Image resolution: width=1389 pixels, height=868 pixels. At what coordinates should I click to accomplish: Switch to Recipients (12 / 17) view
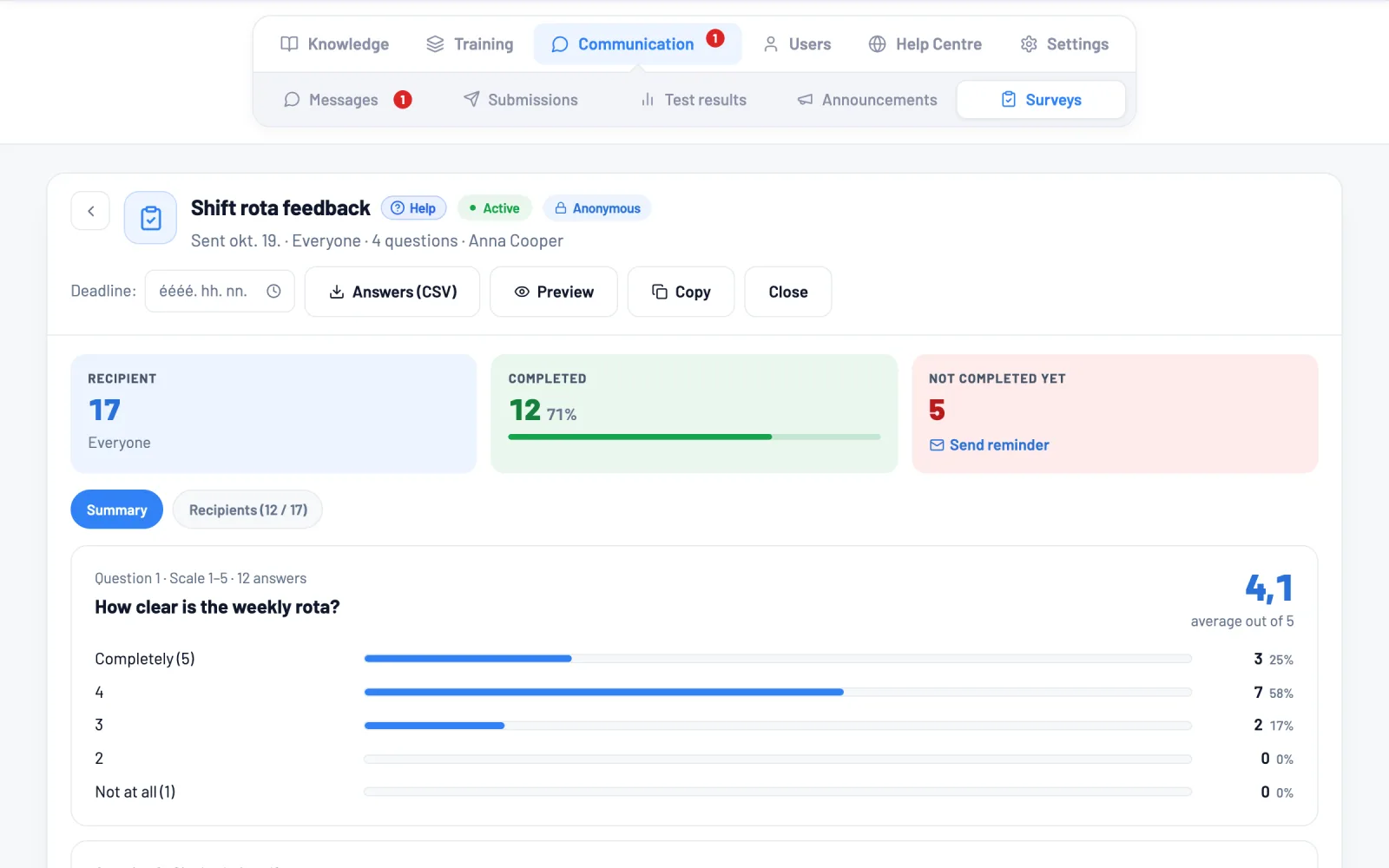pyautogui.click(x=247, y=510)
